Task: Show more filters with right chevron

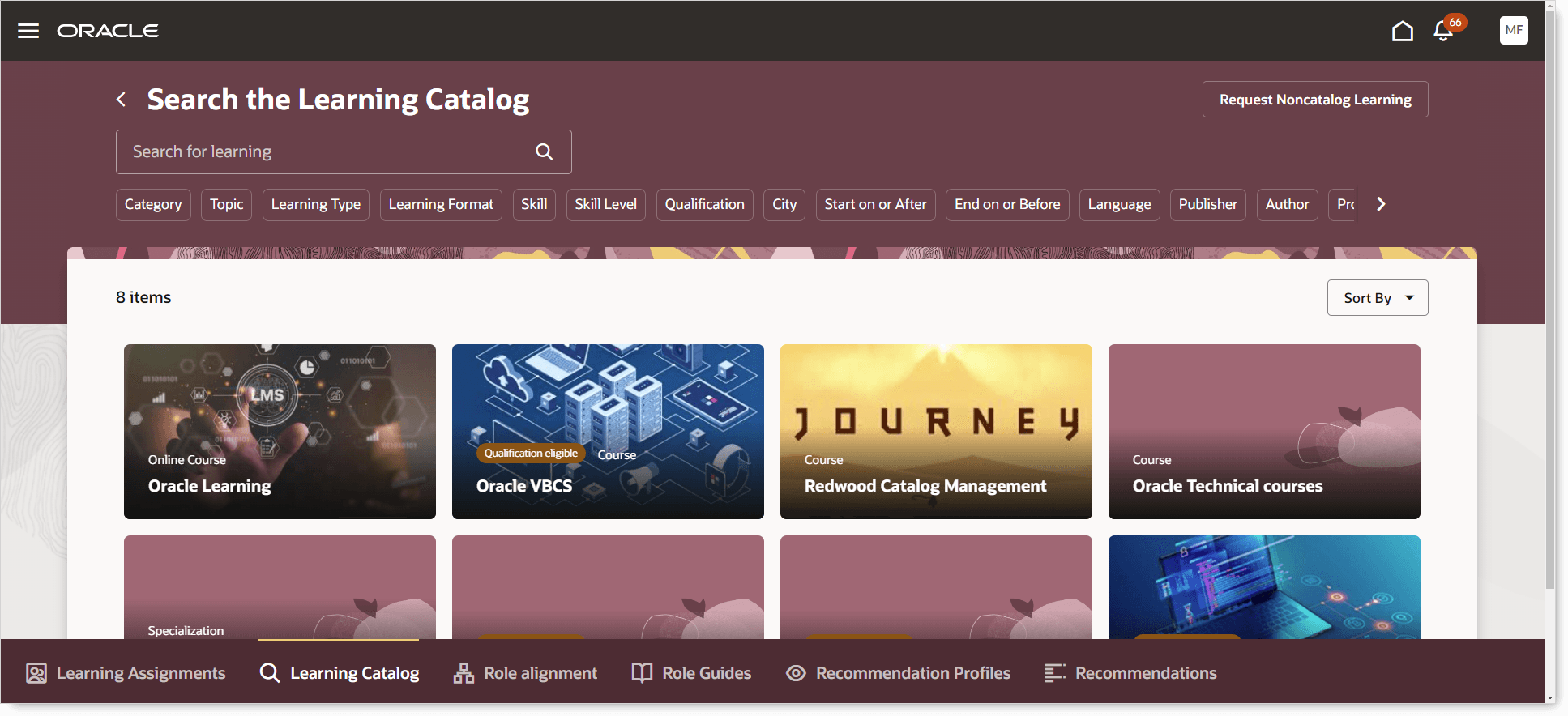Action: [x=1381, y=204]
